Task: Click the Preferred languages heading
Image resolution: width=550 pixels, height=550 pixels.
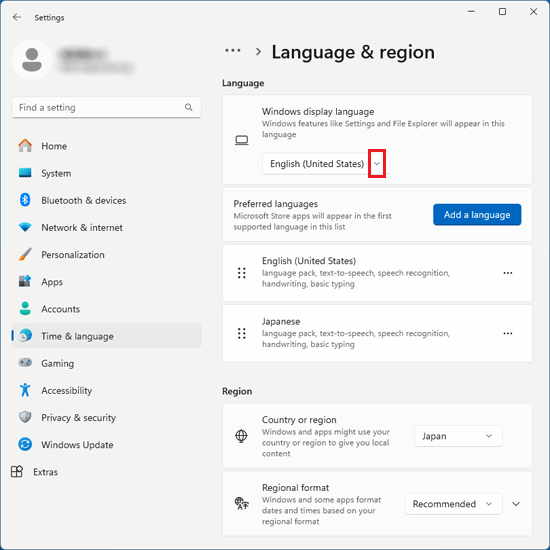Action: click(275, 203)
